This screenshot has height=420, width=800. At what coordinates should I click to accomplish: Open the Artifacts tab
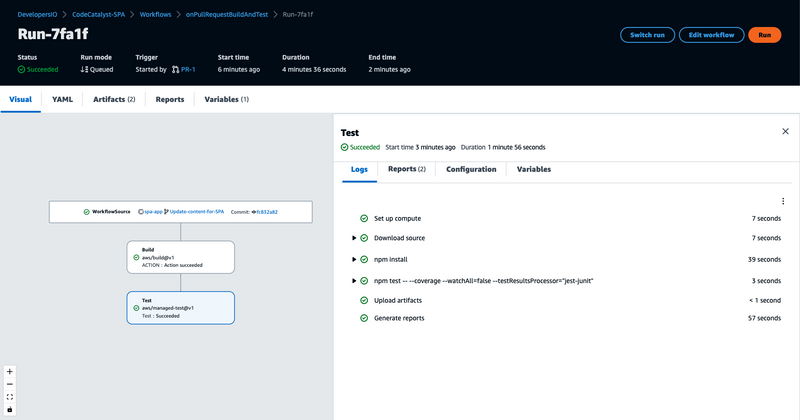114,100
